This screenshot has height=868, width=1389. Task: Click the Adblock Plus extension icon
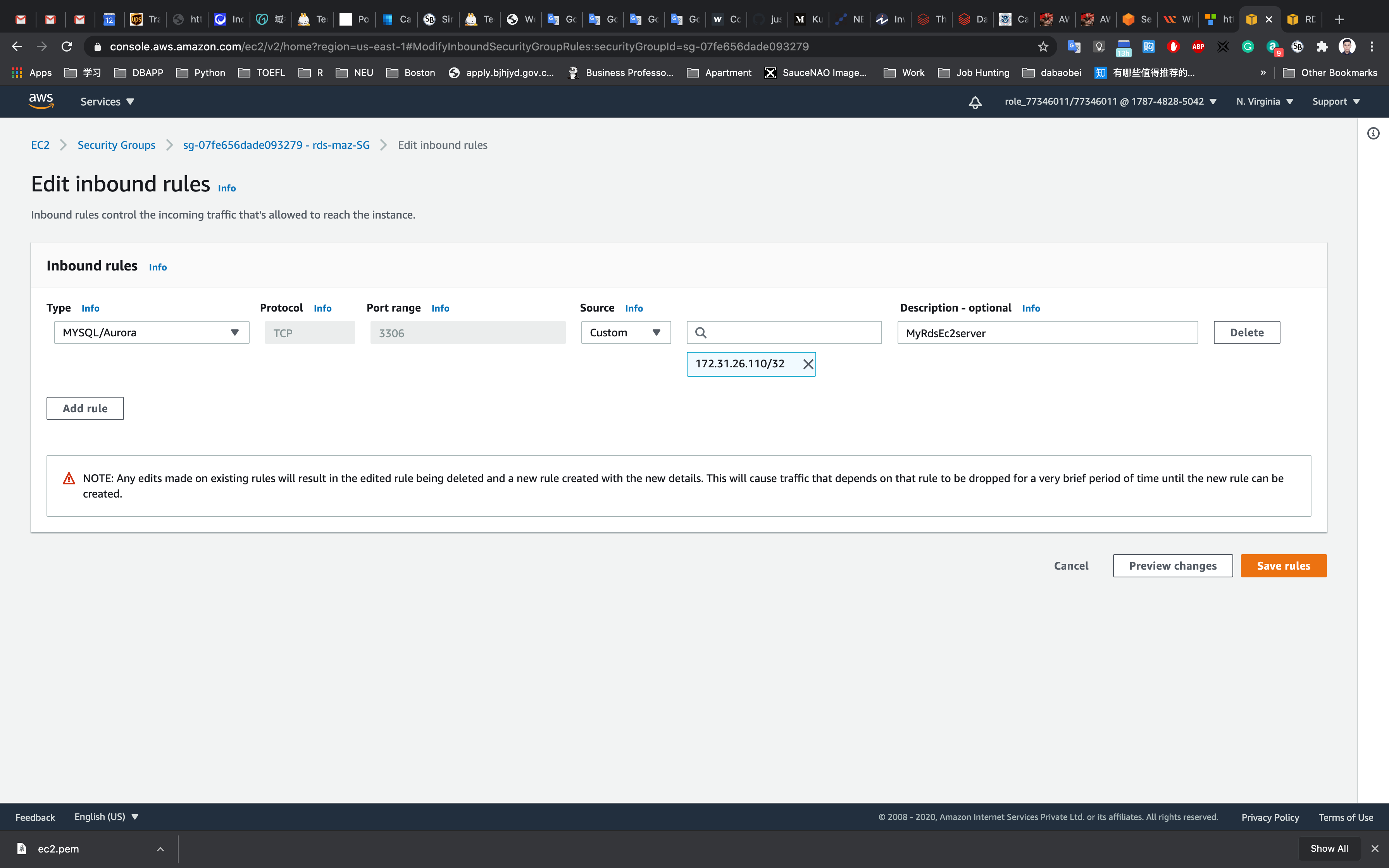pyautogui.click(x=1198, y=46)
